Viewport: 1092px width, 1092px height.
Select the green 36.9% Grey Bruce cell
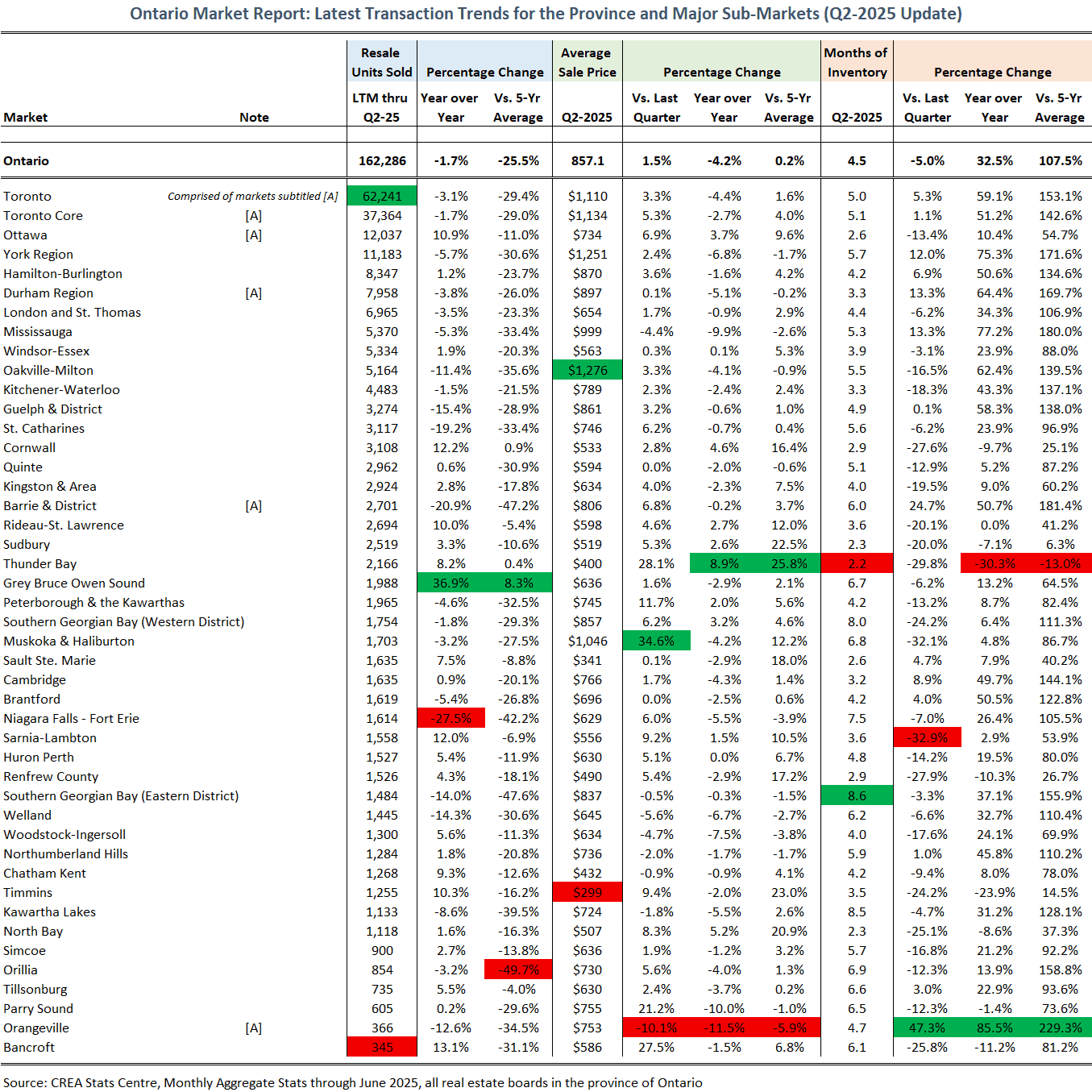click(x=451, y=583)
